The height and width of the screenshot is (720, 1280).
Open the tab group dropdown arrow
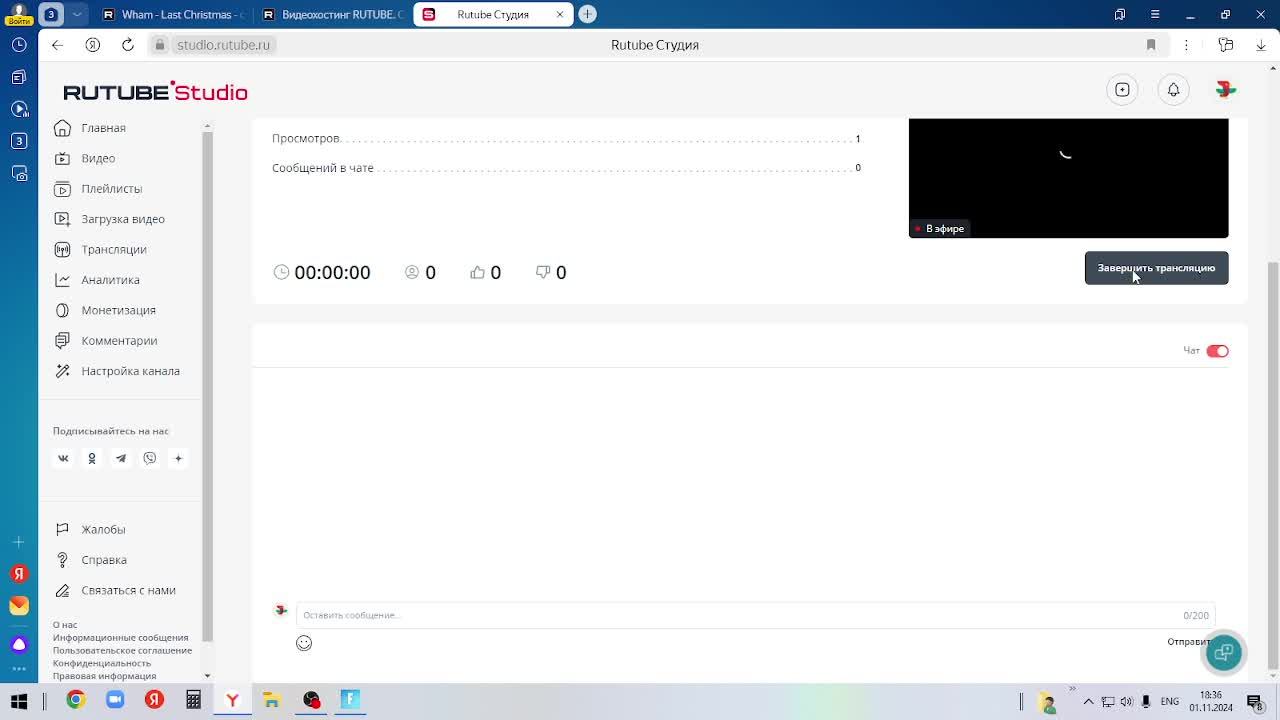tap(77, 14)
